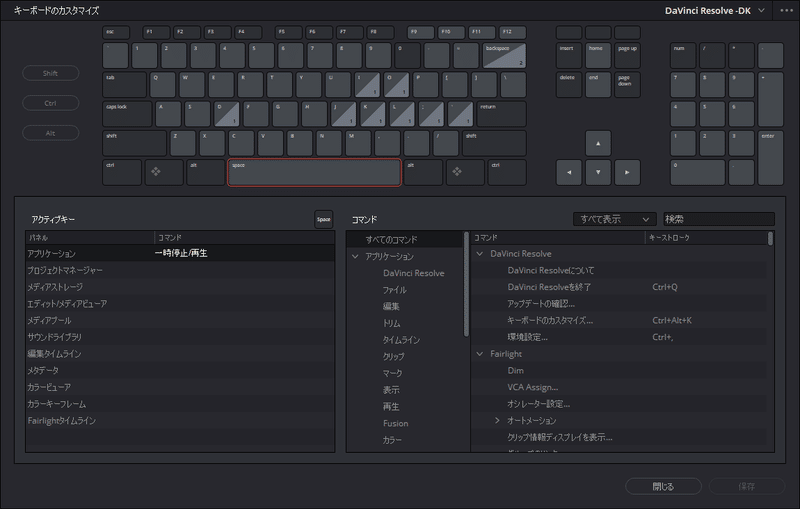The image size is (800, 509).
Task: Select the return key on virtual keyboard
Action: 501,114
